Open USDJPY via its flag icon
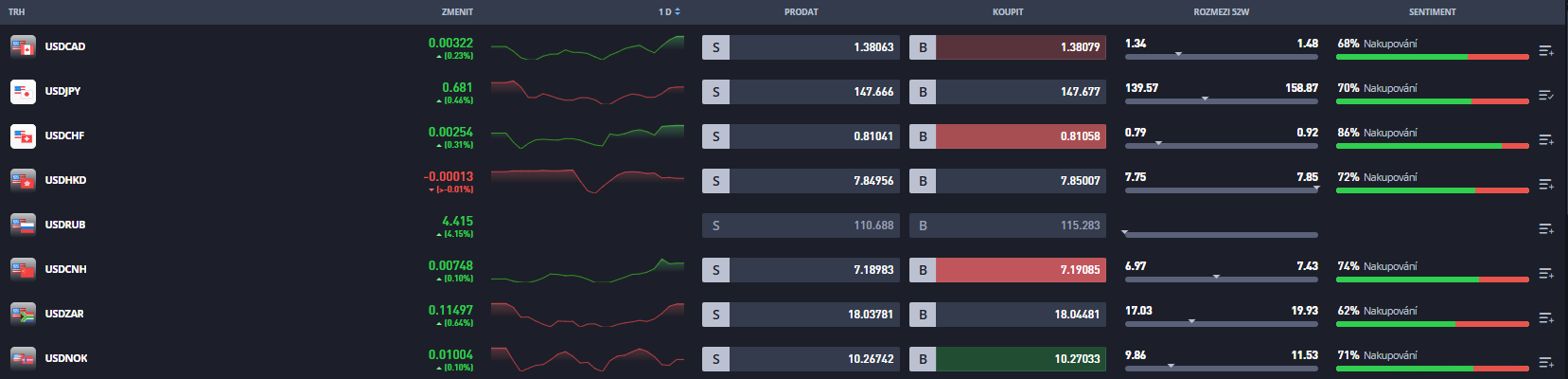The width and height of the screenshot is (1568, 379). pyautogui.click(x=23, y=92)
